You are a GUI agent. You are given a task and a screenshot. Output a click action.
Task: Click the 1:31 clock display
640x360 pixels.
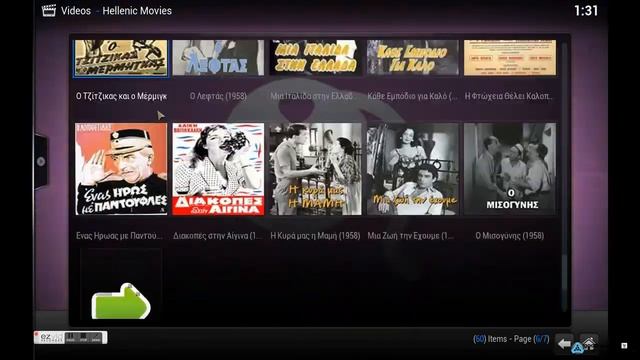click(x=586, y=11)
